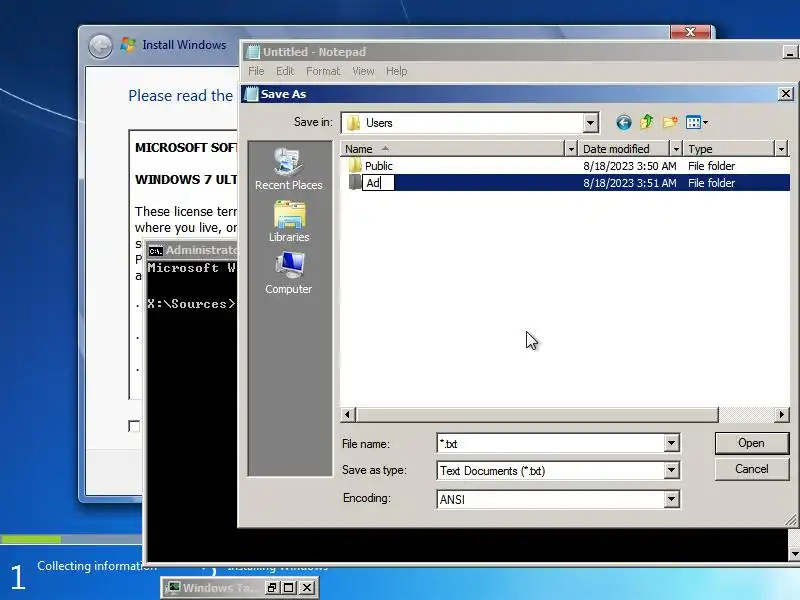This screenshot has height=600, width=800.
Task: Close the Save As dialog
Action: [x=786, y=94]
